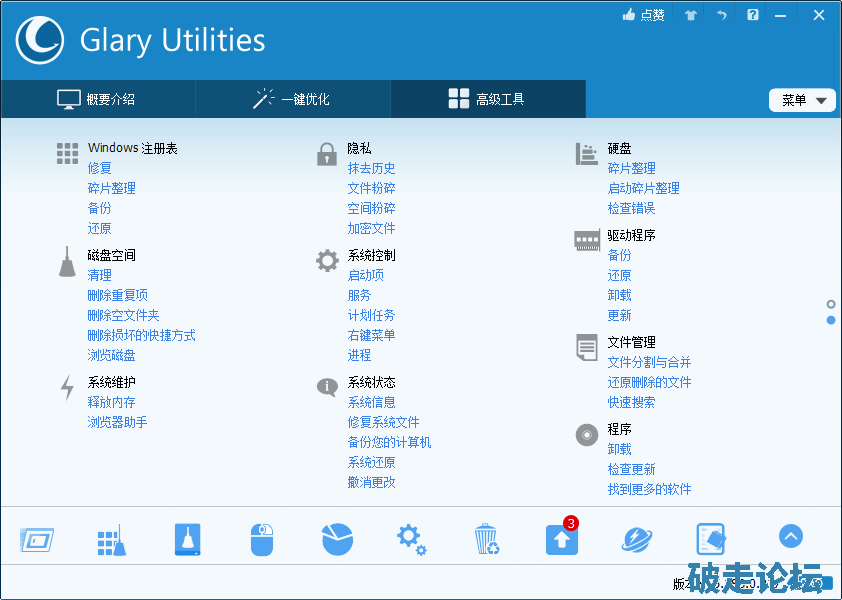Click the t-shirt skin icon in title bar
The height and width of the screenshot is (600, 842).
(690, 15)
